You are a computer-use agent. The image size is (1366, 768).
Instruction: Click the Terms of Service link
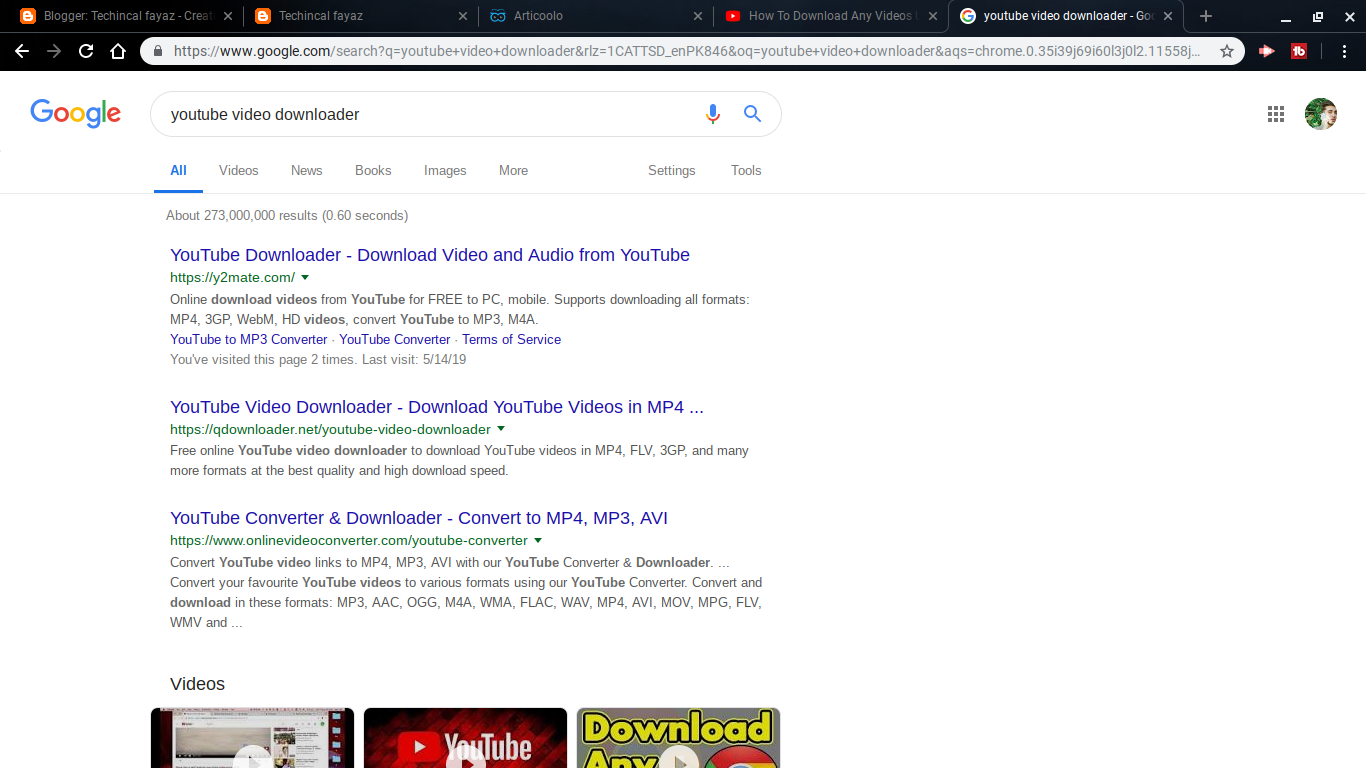(511, 339)
